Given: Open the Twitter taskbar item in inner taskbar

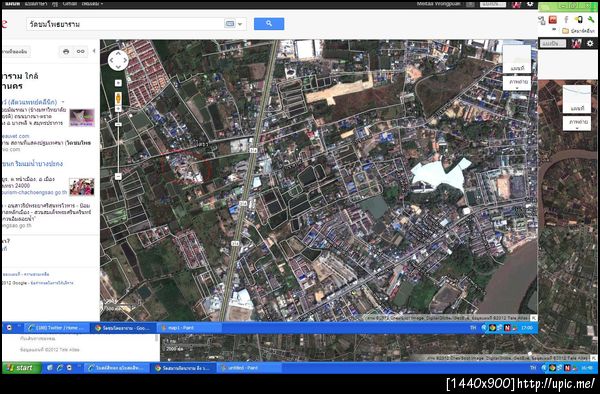Looking at the screenshot, I should (x=57, y=328).
